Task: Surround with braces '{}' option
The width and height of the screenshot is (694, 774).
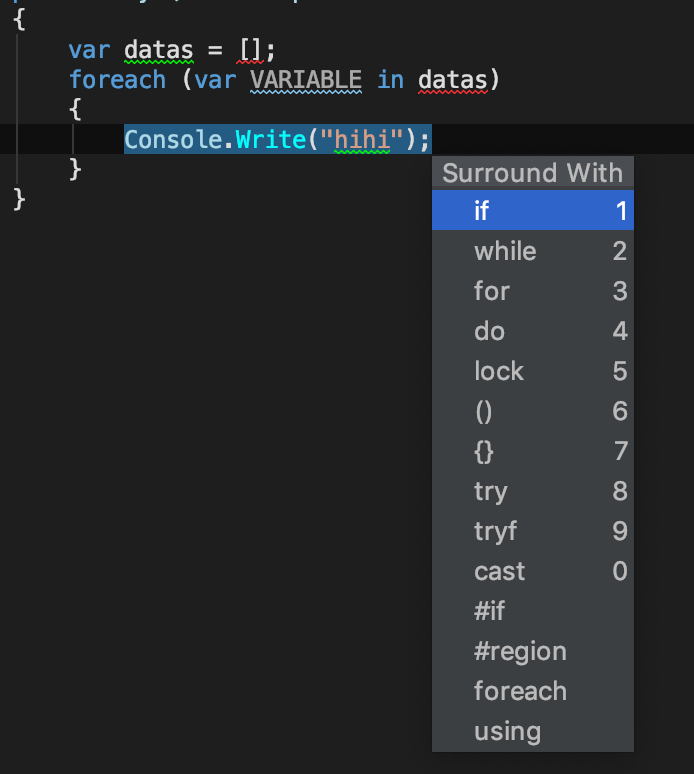Action: (x=531, y=451)
